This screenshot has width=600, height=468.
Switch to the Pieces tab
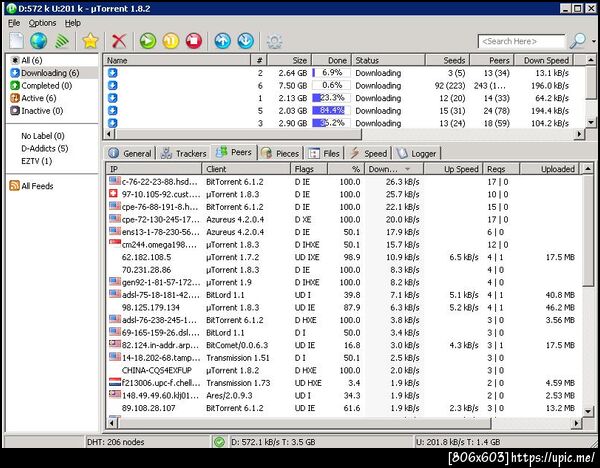click(x=280, y=153)
